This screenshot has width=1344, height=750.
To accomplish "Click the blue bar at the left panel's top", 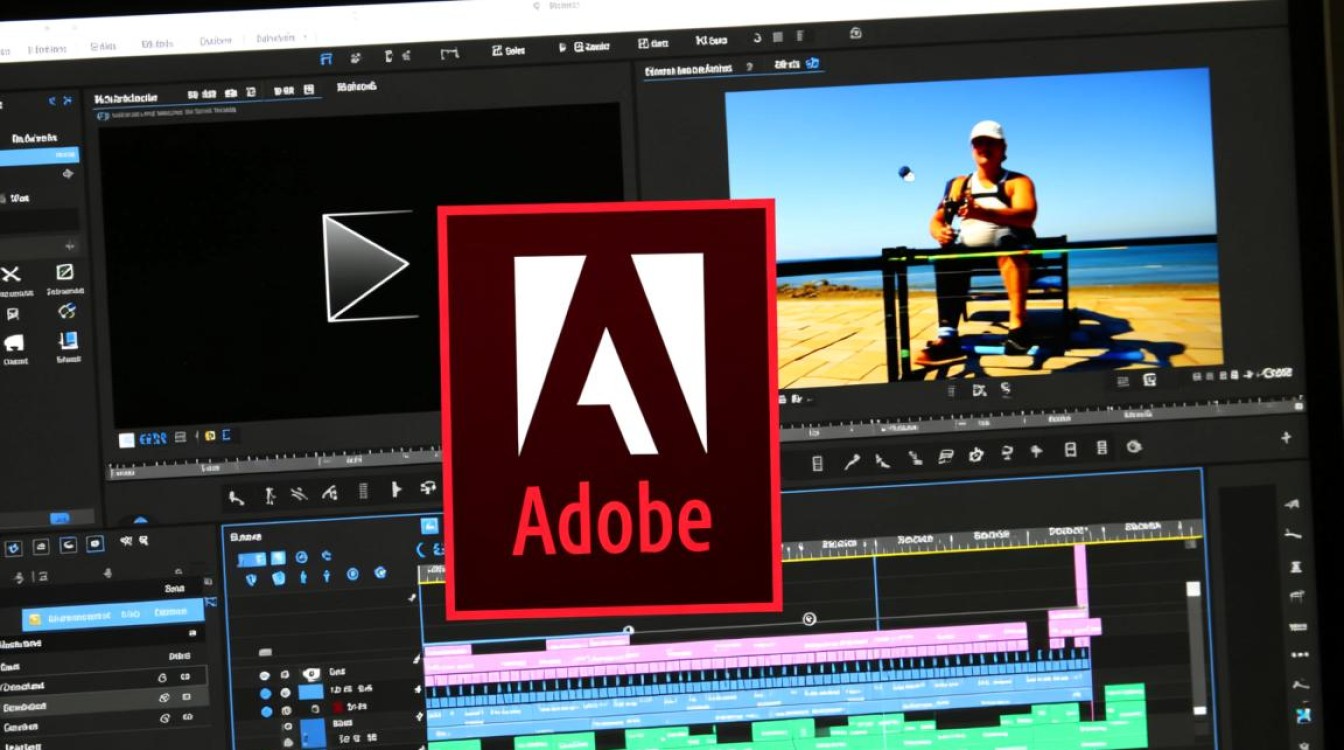I will coord(39,155).
